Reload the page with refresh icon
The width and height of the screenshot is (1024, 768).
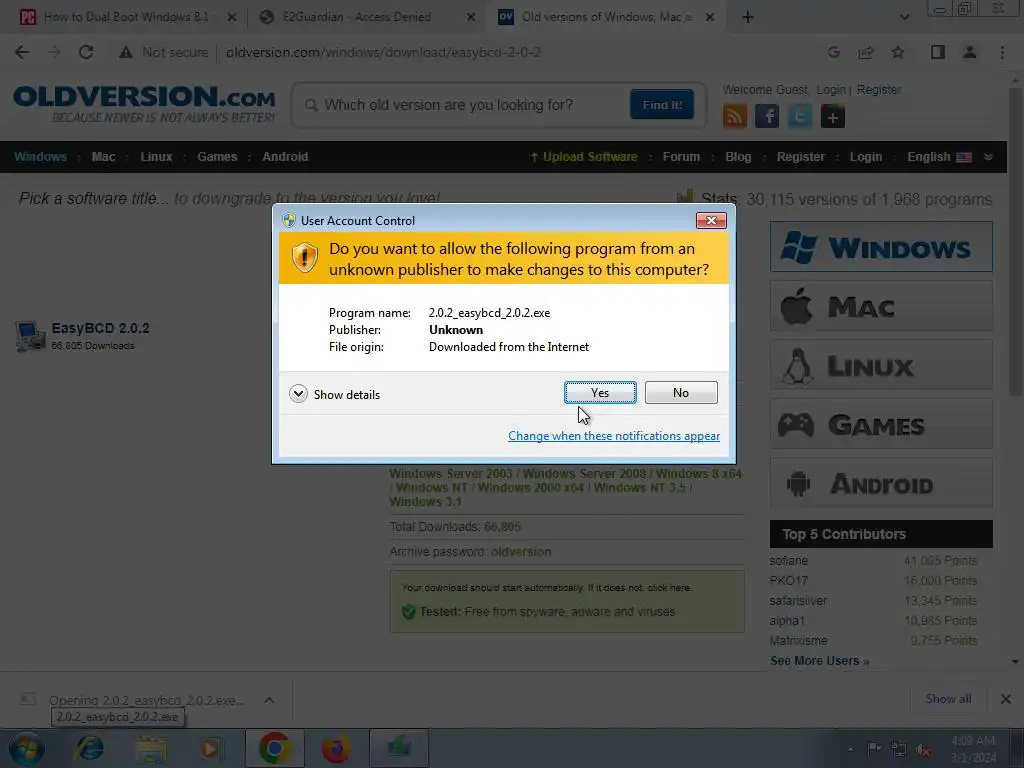tap(86, 52)
